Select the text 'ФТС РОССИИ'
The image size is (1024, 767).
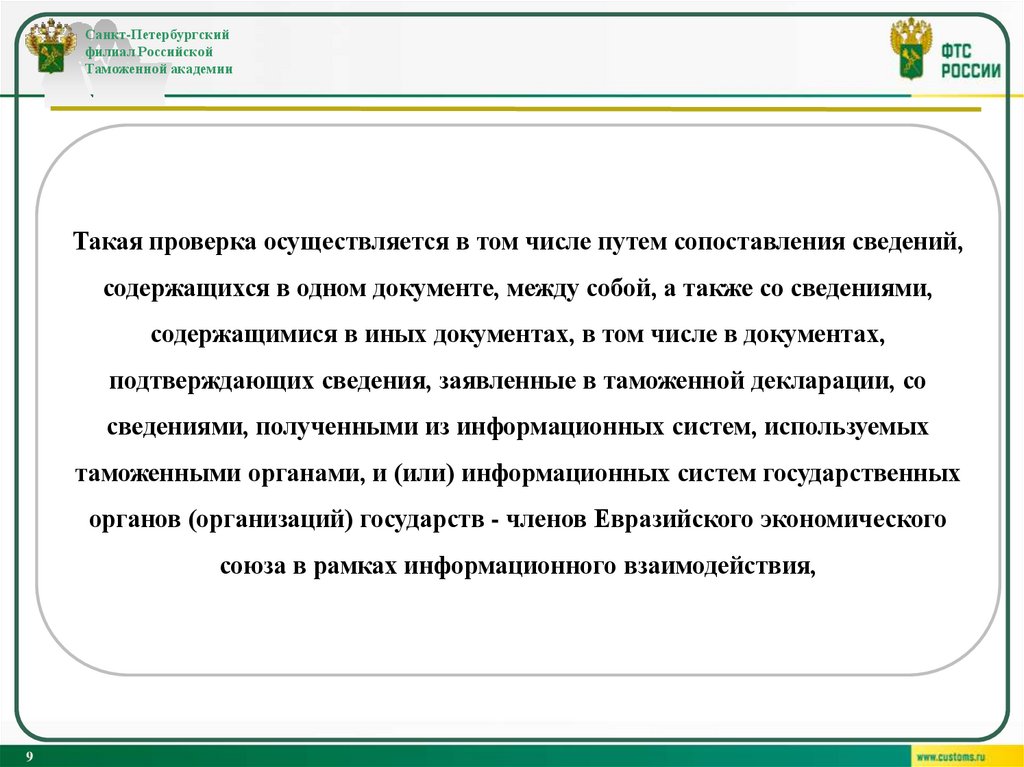point(970,61)
